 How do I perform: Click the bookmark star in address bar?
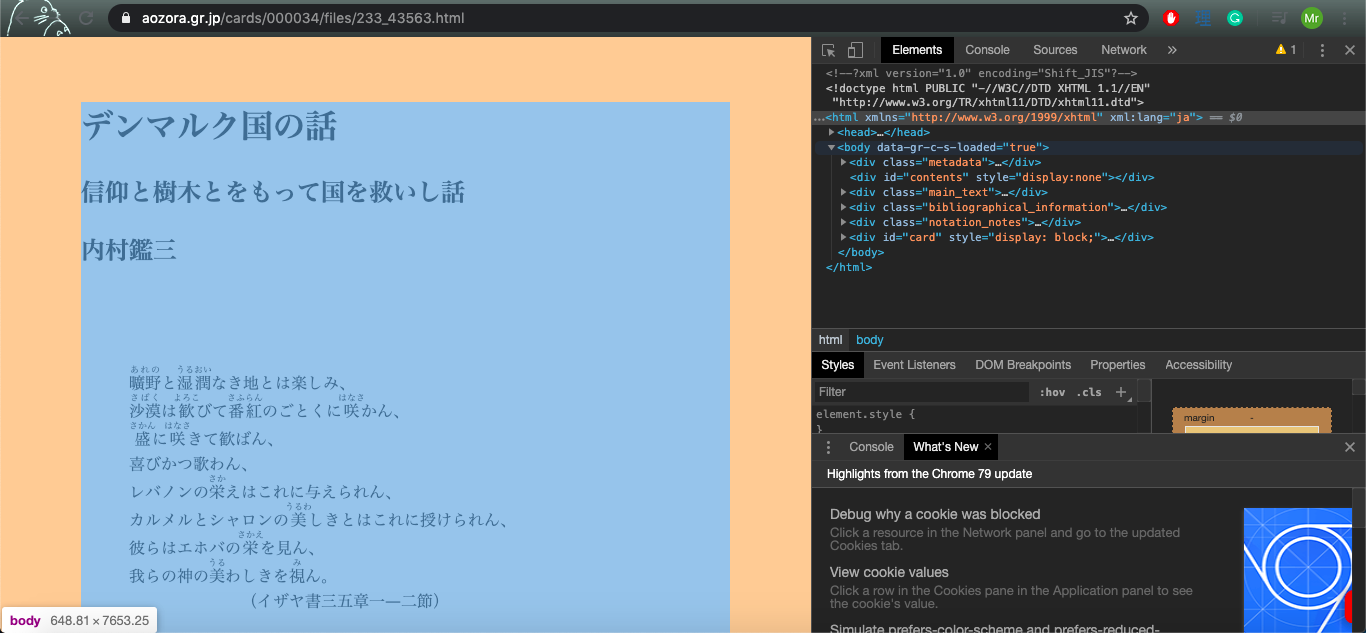point(1130,17)
